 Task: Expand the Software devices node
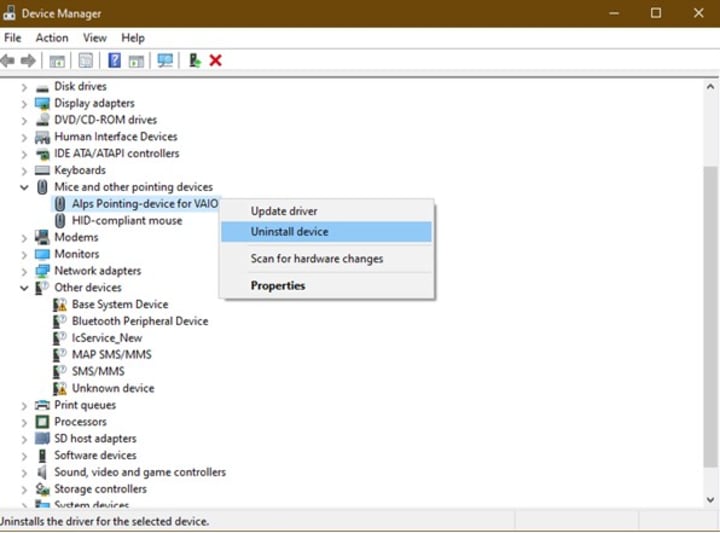(24, 455)
